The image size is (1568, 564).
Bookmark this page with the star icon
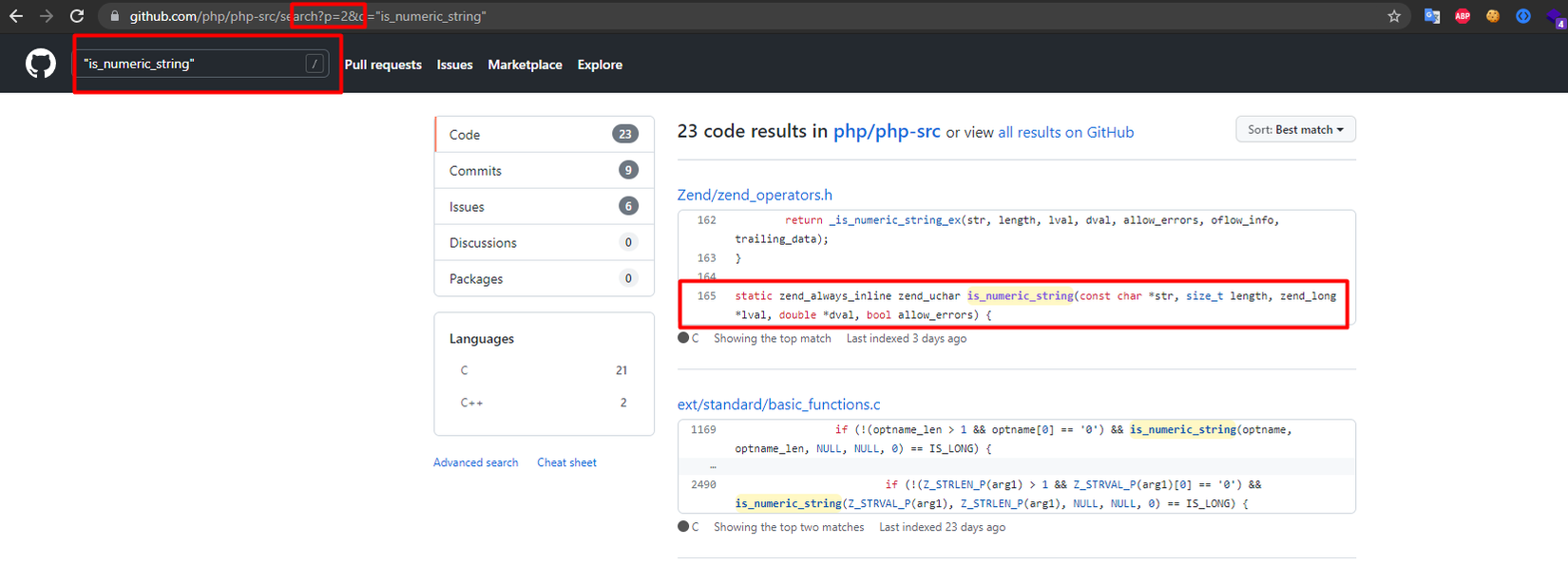click(x=1394, y=16)
